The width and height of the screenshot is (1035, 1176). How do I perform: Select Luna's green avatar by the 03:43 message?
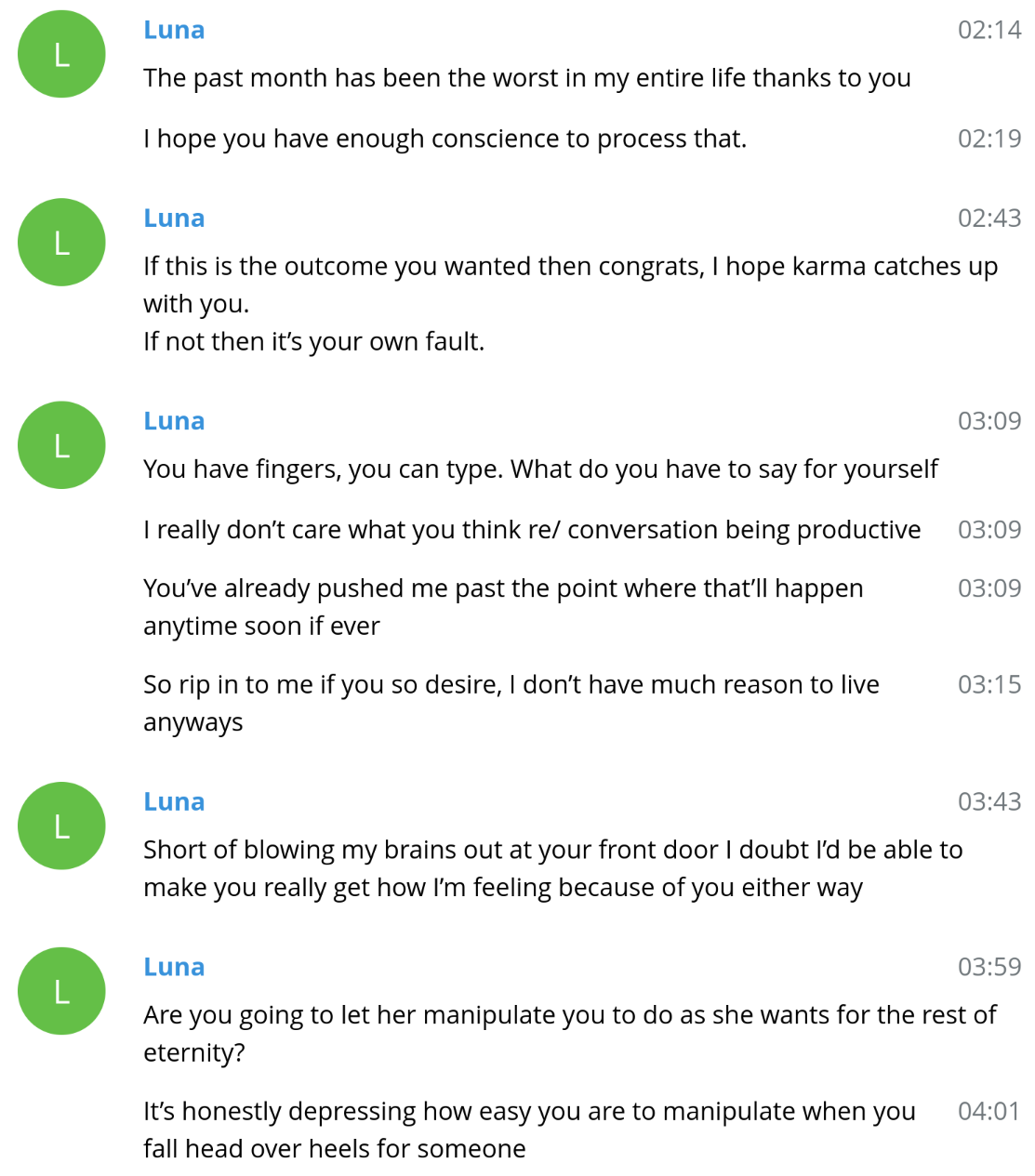click(x=61, y=826)
